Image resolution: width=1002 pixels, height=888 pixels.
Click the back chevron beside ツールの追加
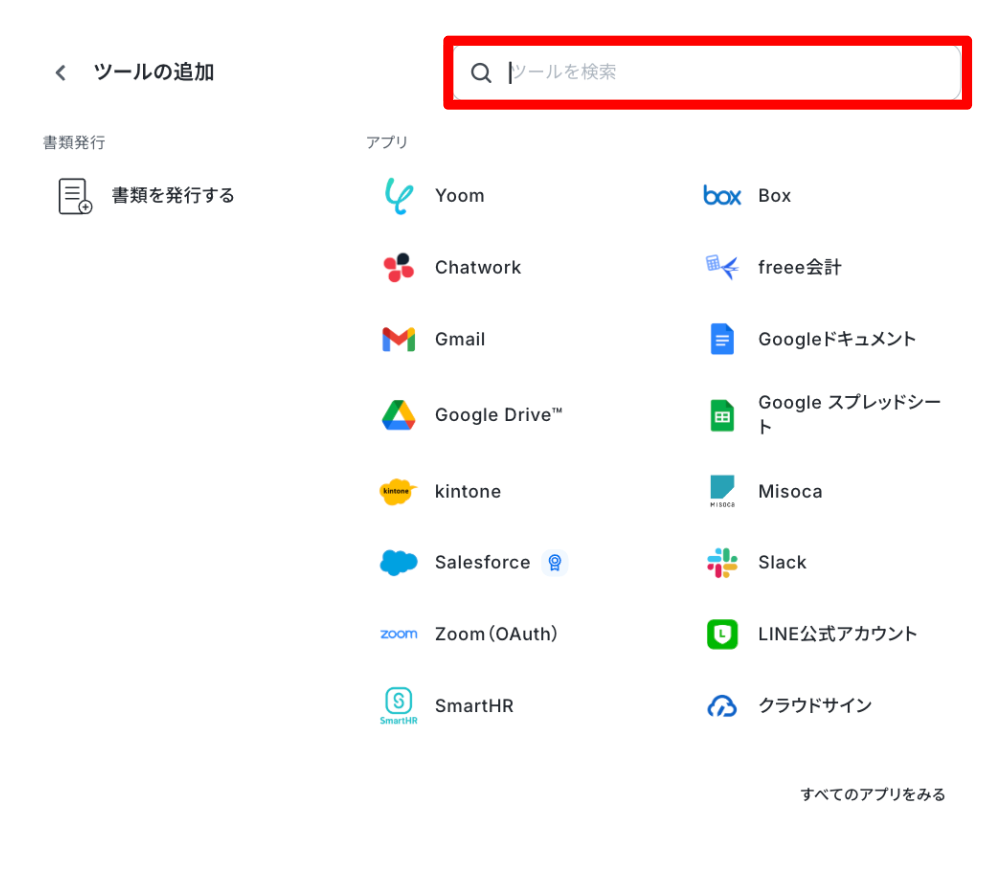pos(61,73)
